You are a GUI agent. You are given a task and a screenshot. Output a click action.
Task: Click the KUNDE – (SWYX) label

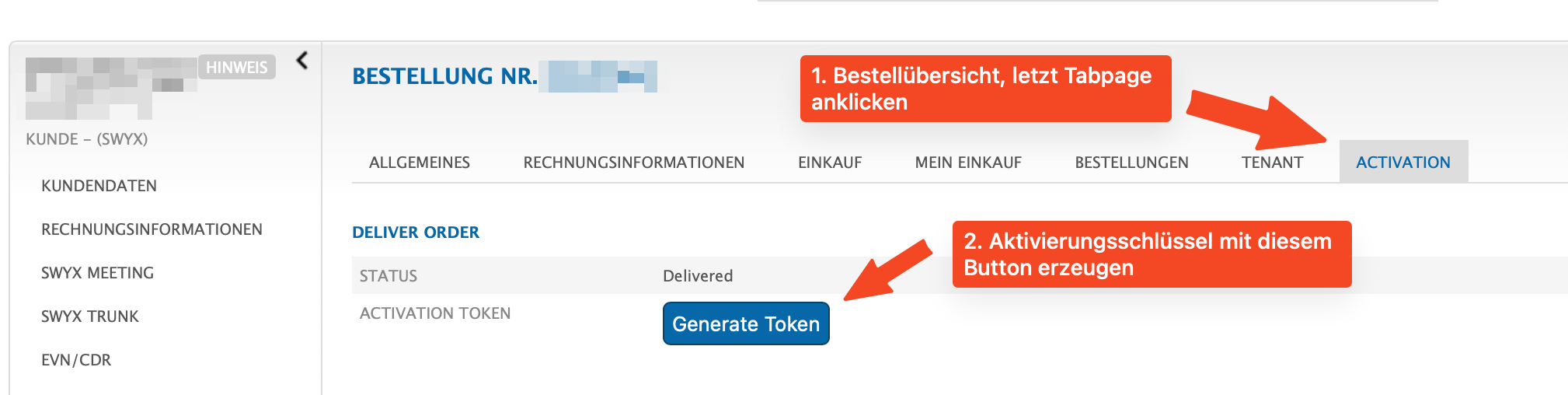pyautogui.click(x=87, y=139)
